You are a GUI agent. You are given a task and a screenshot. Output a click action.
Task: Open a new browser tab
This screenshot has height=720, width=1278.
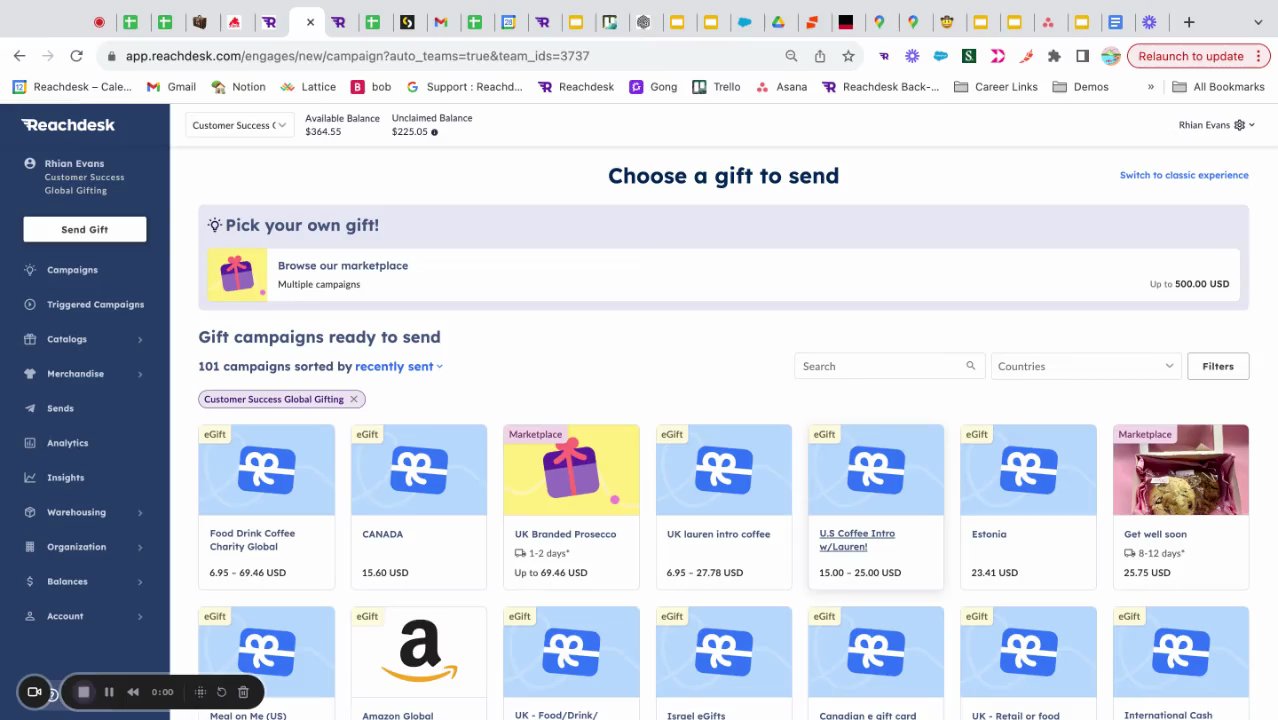pyautogui.click(x=1189, y=22)
